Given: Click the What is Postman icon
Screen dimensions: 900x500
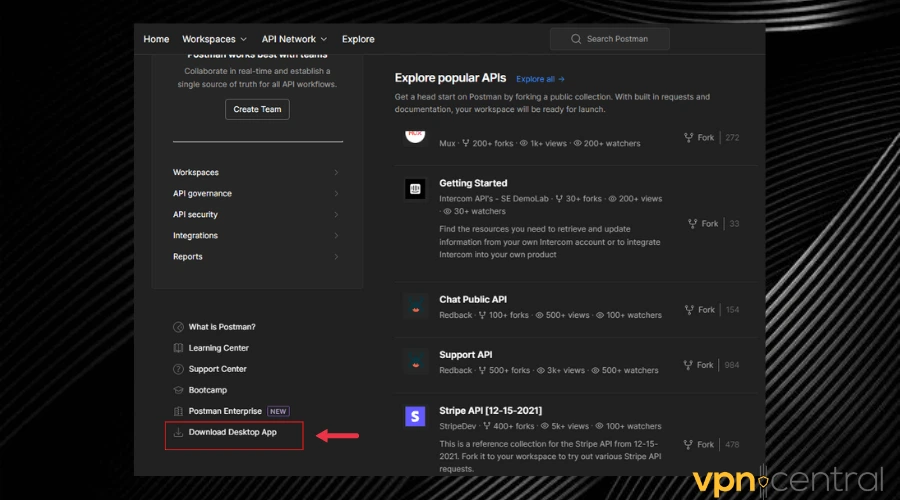Looking at the screenshot, I should point(179,327).
